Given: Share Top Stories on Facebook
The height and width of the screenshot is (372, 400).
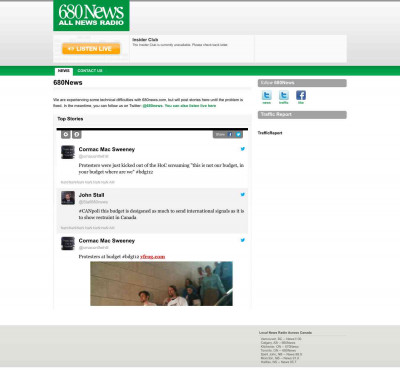Looking at the screenshot, I should tap(230, 134).
